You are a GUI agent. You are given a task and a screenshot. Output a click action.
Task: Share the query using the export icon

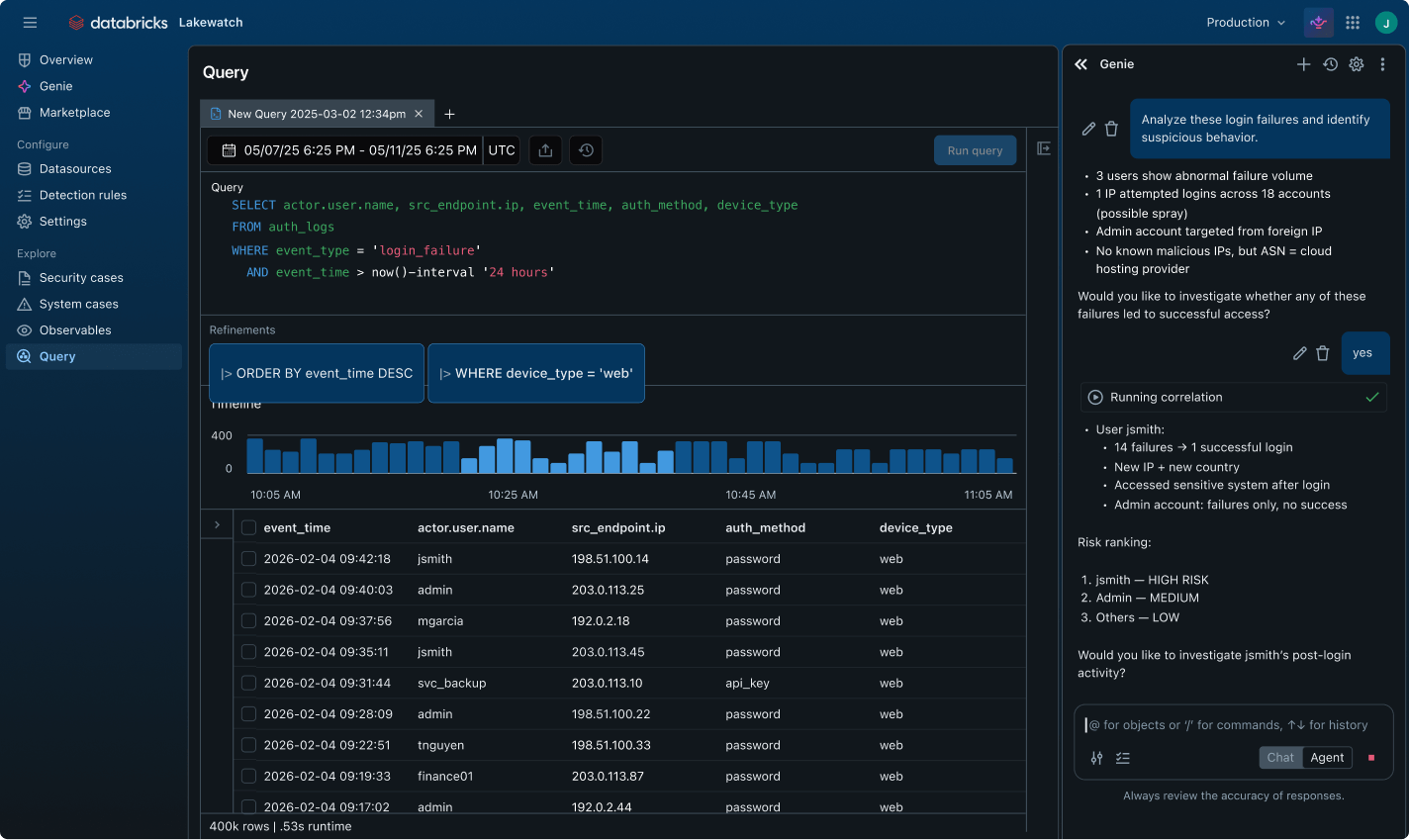click(x=545, y=150)
